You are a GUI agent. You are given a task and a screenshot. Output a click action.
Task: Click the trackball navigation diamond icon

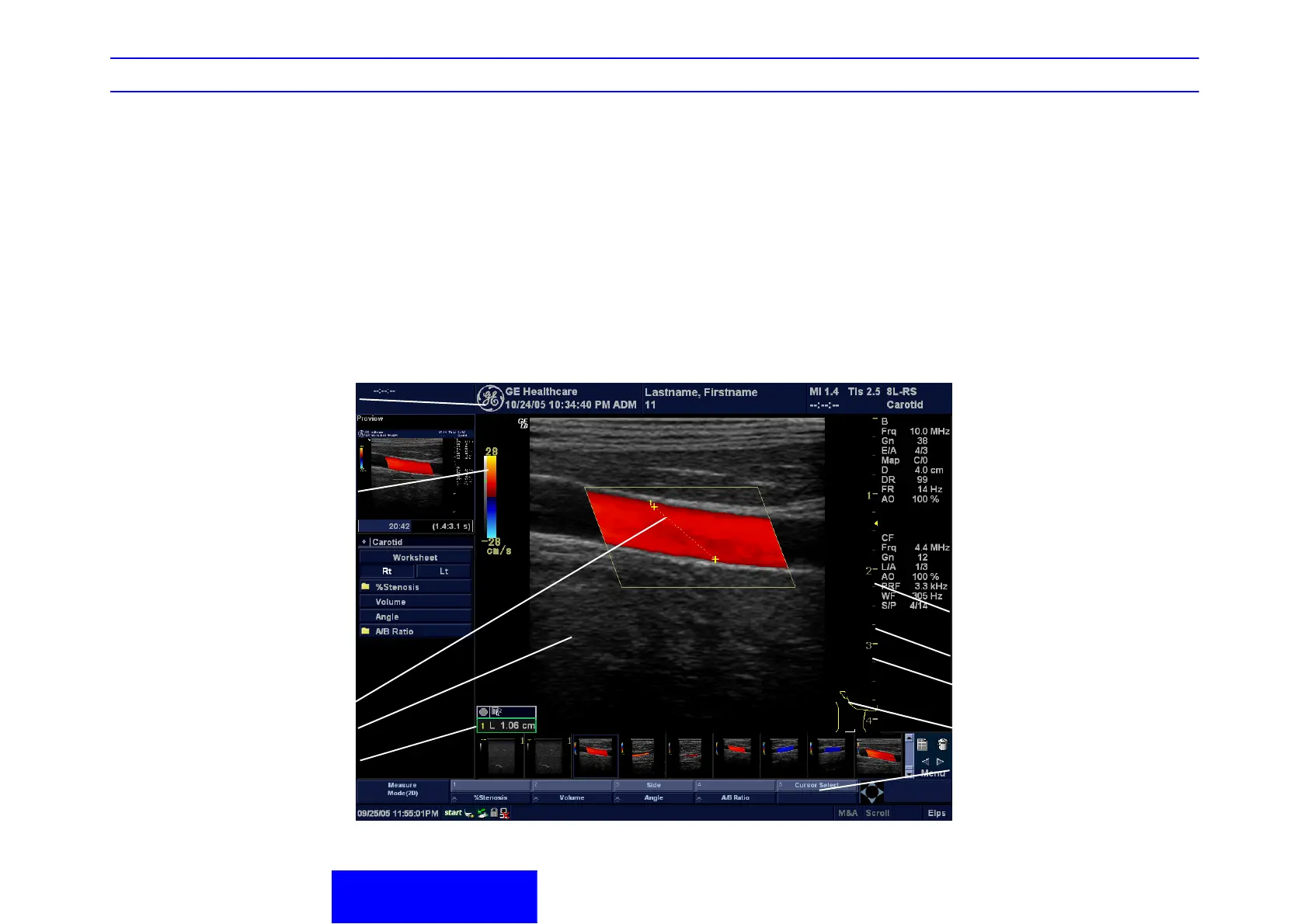(871, 793)
